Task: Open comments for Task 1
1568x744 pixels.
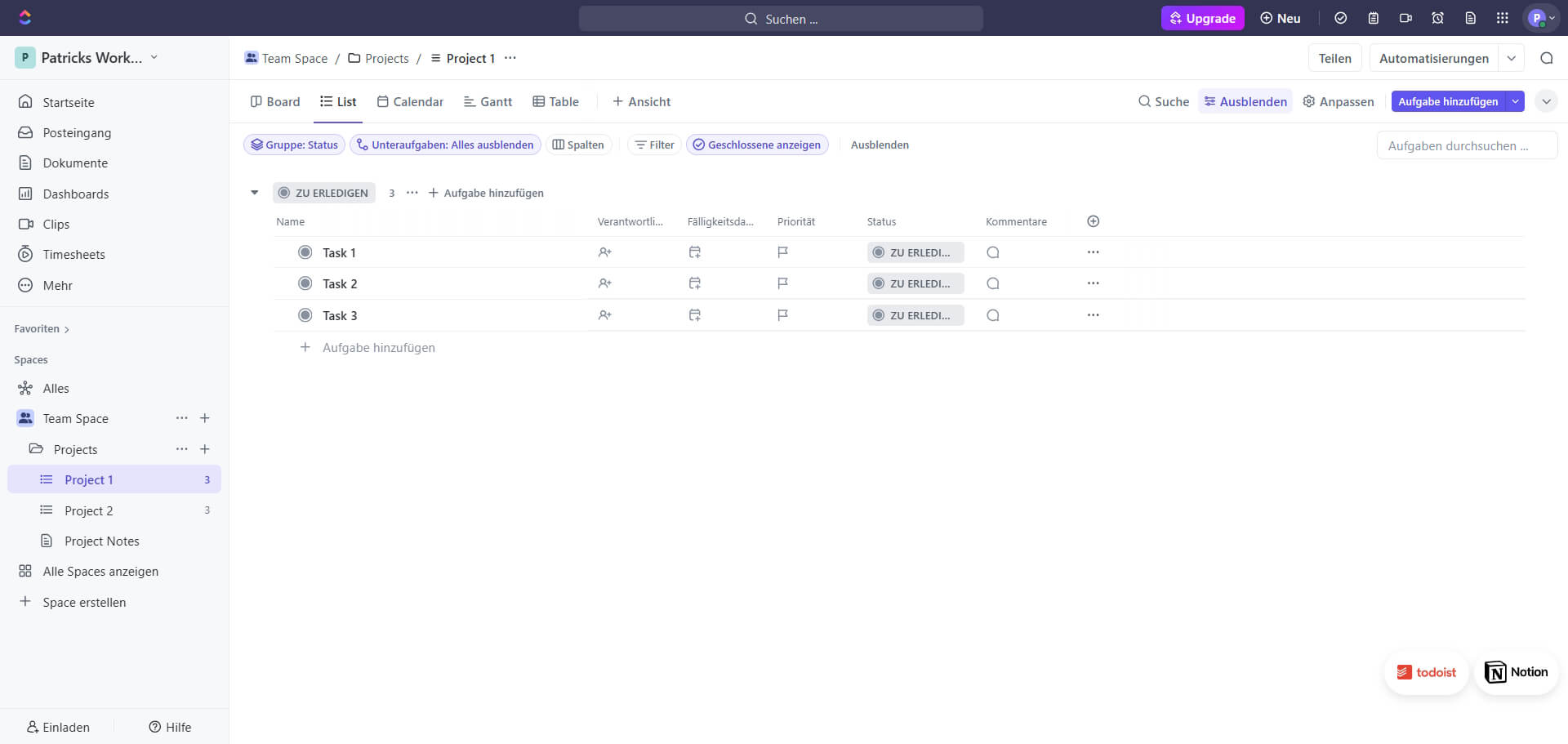Action: click(992, 252)
